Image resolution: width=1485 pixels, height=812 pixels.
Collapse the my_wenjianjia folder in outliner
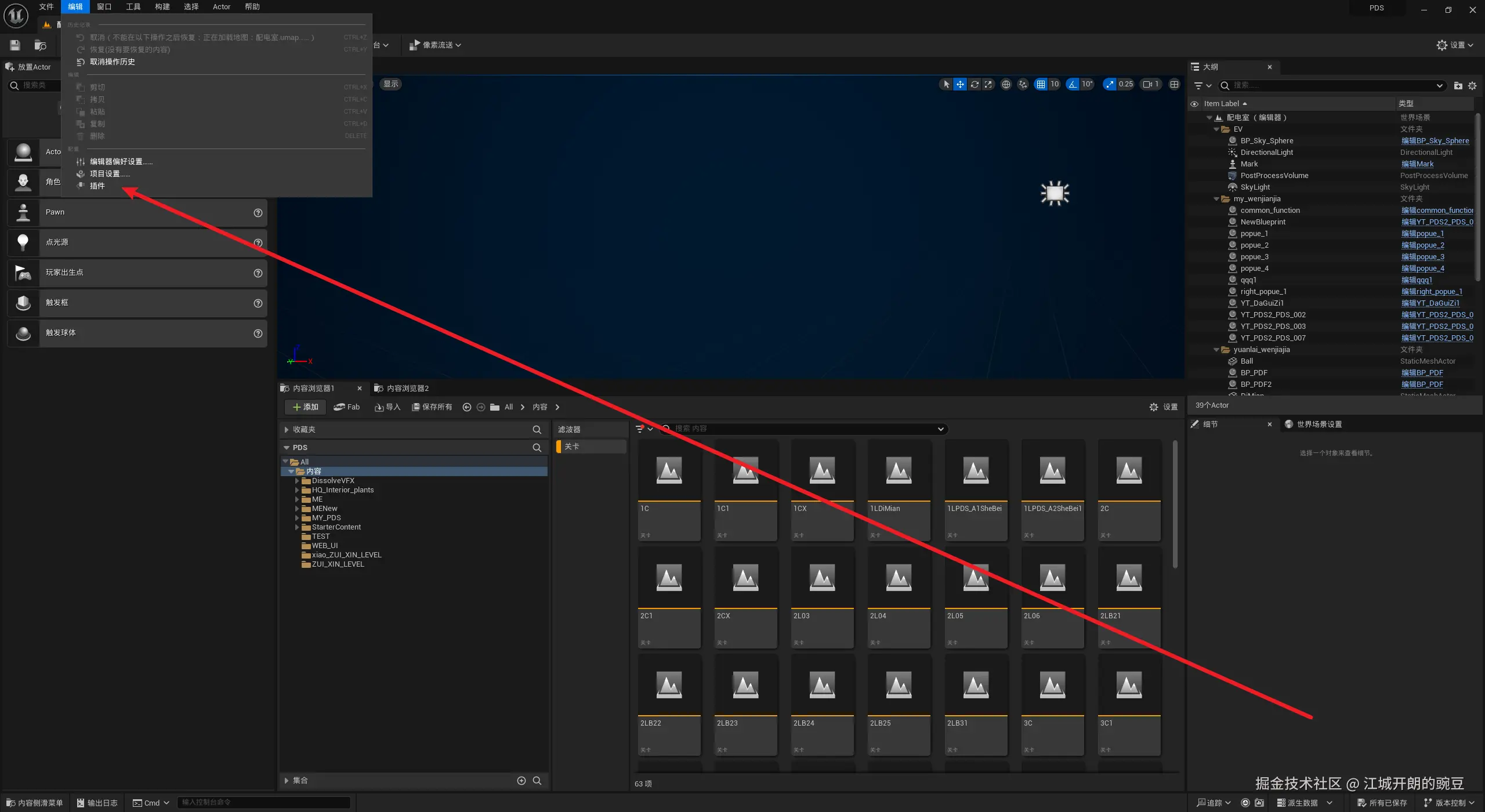(1216, 199)
